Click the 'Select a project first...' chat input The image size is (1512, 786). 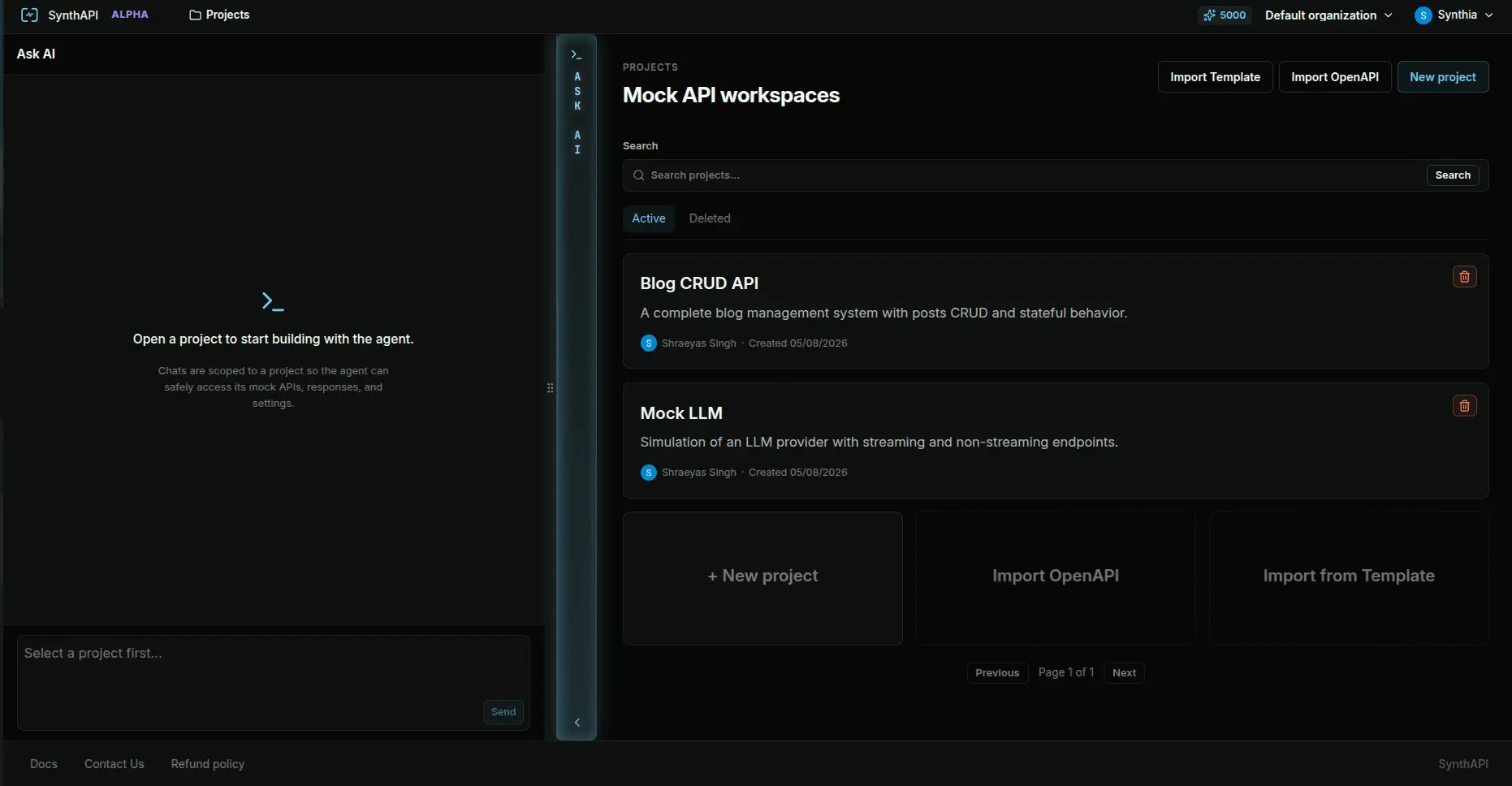[x=274, y=682]
